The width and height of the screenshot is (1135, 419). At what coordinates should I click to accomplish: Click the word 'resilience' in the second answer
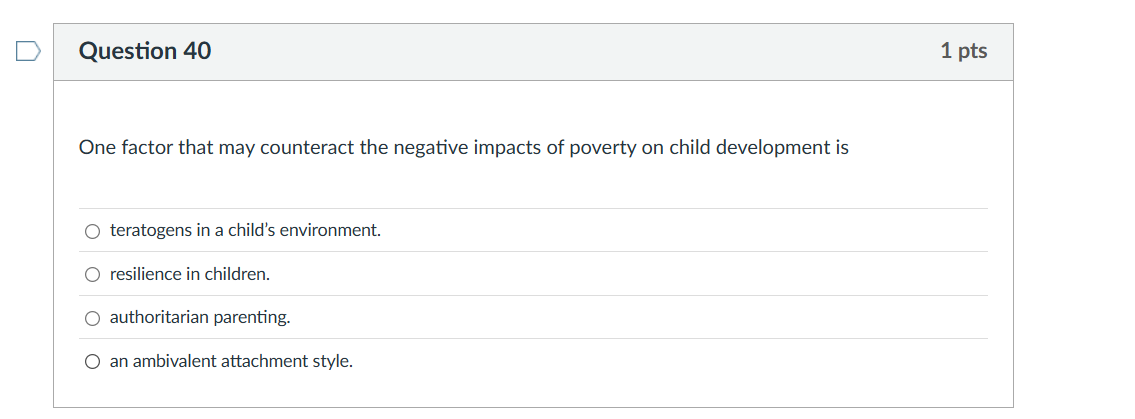(x=145, y=274)
